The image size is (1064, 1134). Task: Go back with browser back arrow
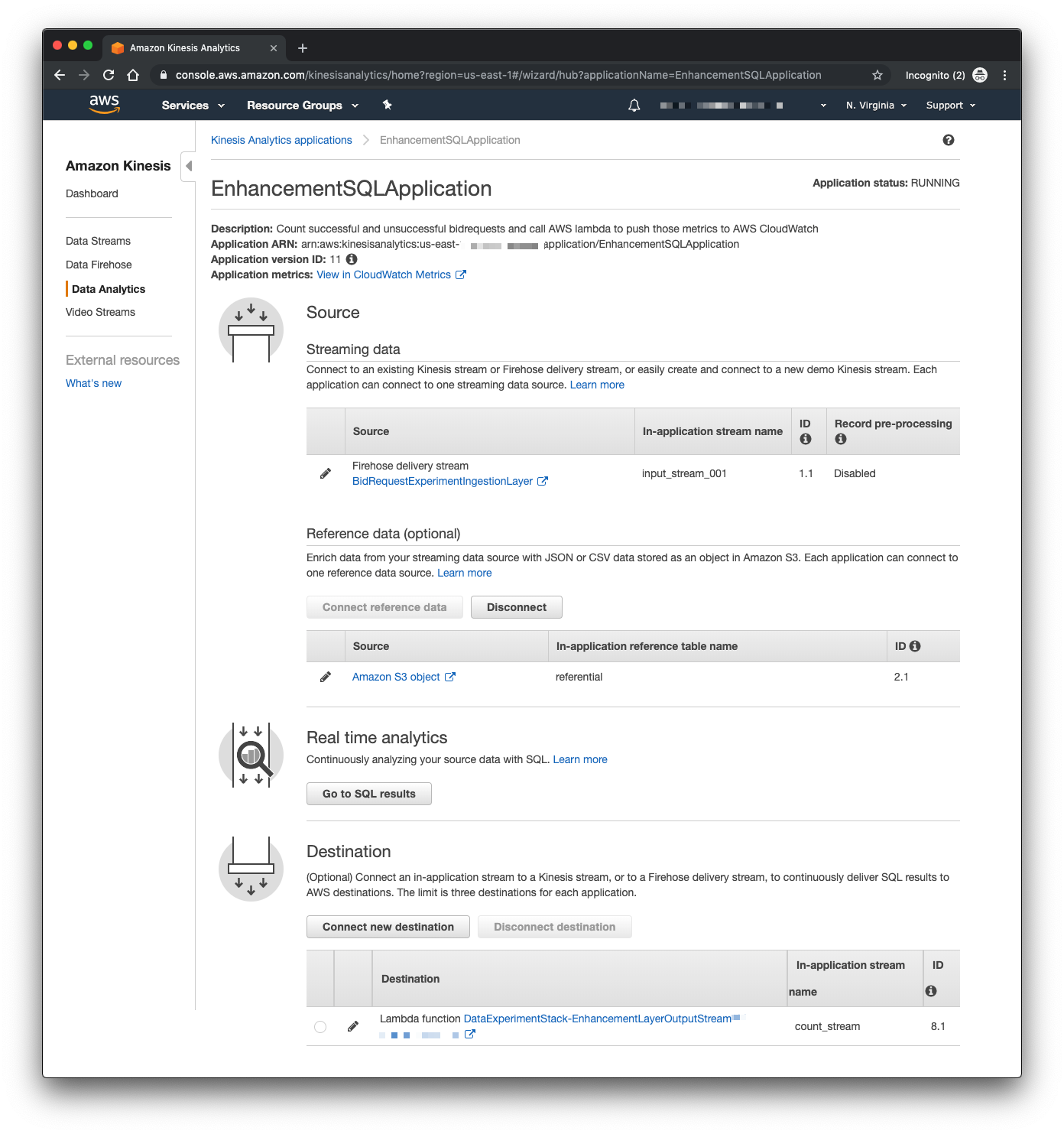60,75
